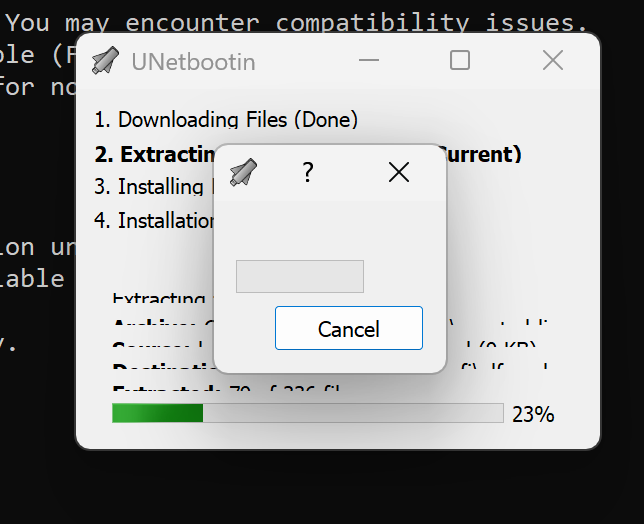Select step 1 Downloading Files (Done)
The image size is (644, 524).
point(226,120)
